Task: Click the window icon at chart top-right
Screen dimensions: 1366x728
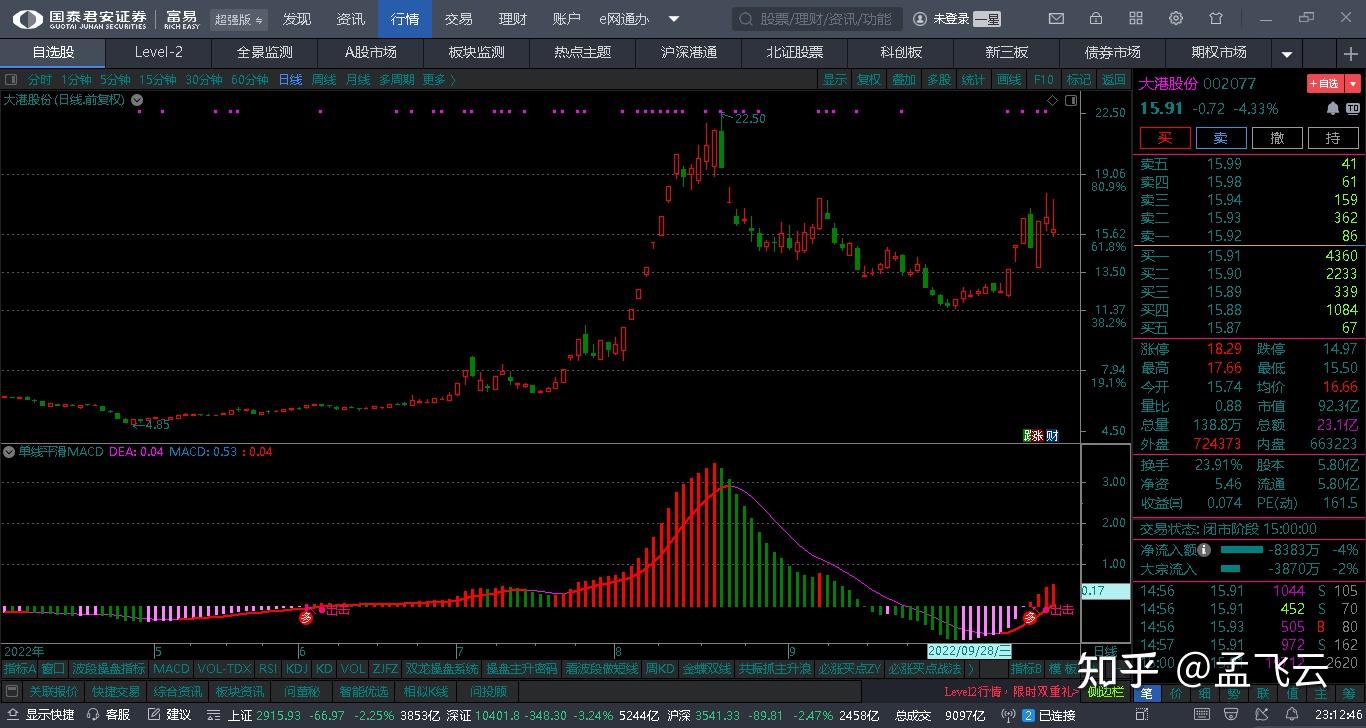Action: 1071,100
